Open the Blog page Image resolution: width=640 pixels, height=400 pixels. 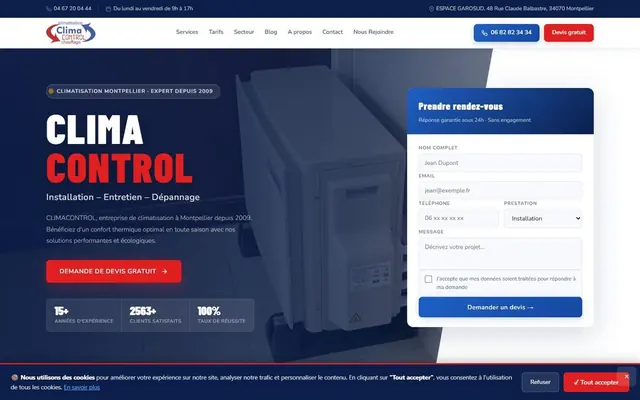pyautogui.click(x=271, y=32)
